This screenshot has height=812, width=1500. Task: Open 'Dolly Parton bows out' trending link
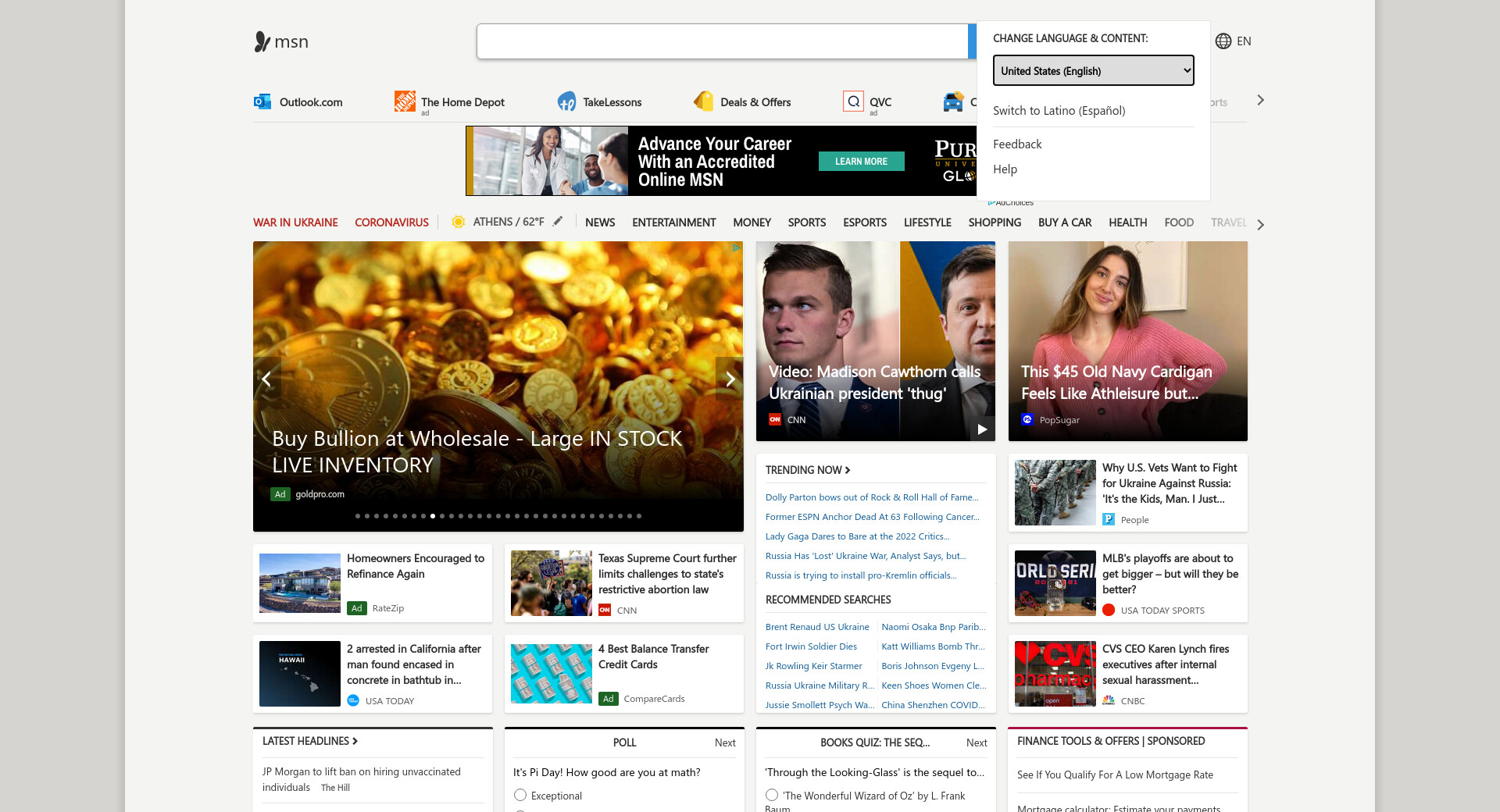[872, 497]
